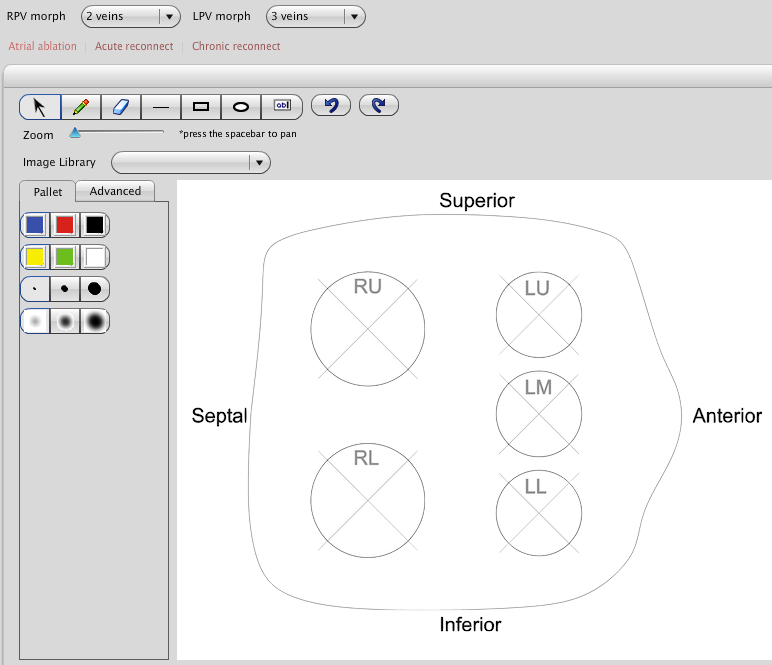Choose the medium soft-edge brush
772x665 pixels.
tap(64, 321)
